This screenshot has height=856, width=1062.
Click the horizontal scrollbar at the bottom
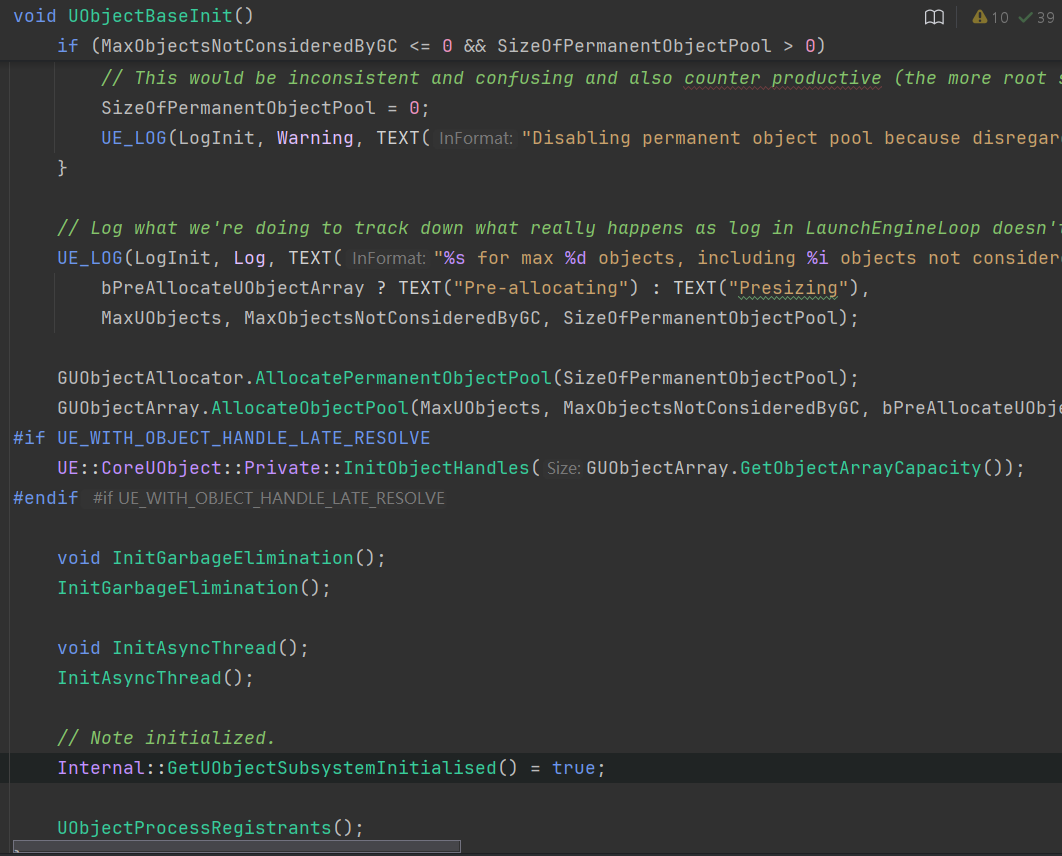237,847
